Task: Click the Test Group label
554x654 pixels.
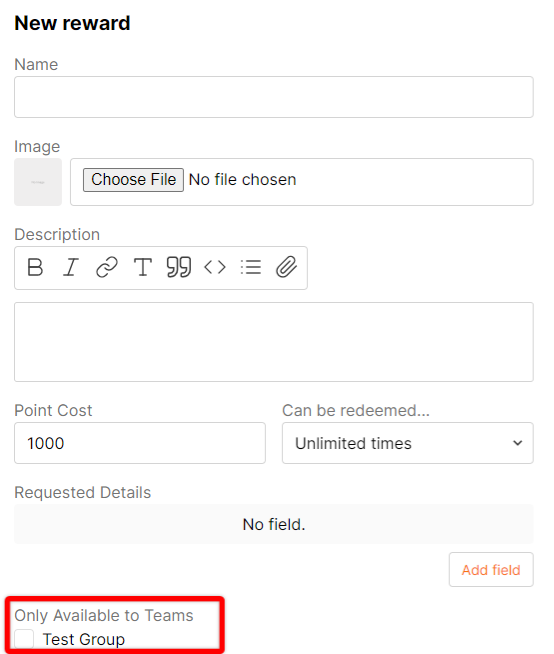Action: coord(84,639)
